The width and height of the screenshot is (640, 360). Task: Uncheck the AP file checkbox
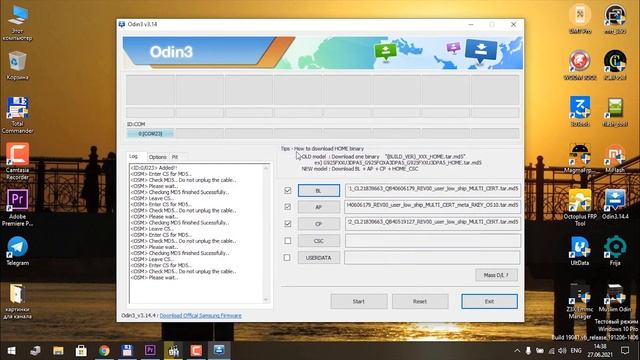pos(288,207)
